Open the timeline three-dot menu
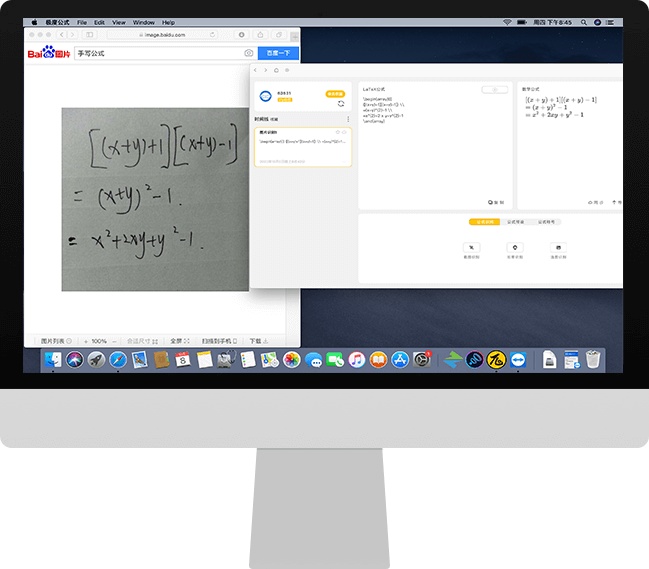 [348, 119]
